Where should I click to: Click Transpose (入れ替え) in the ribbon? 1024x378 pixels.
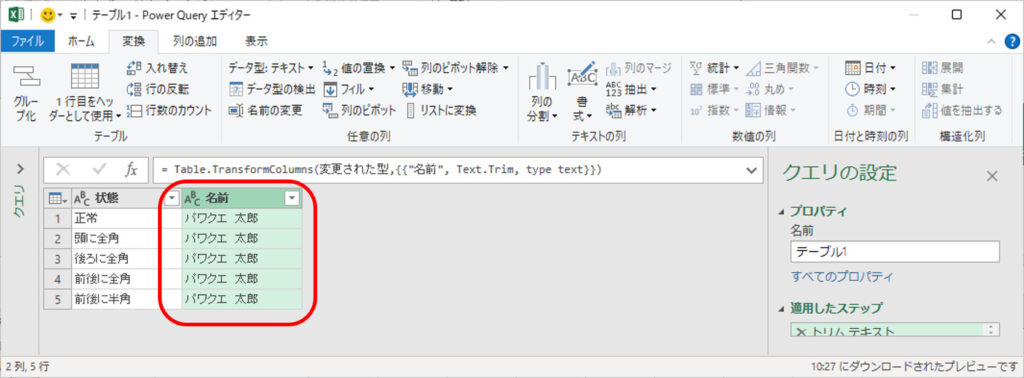click(x=157, y=67)
